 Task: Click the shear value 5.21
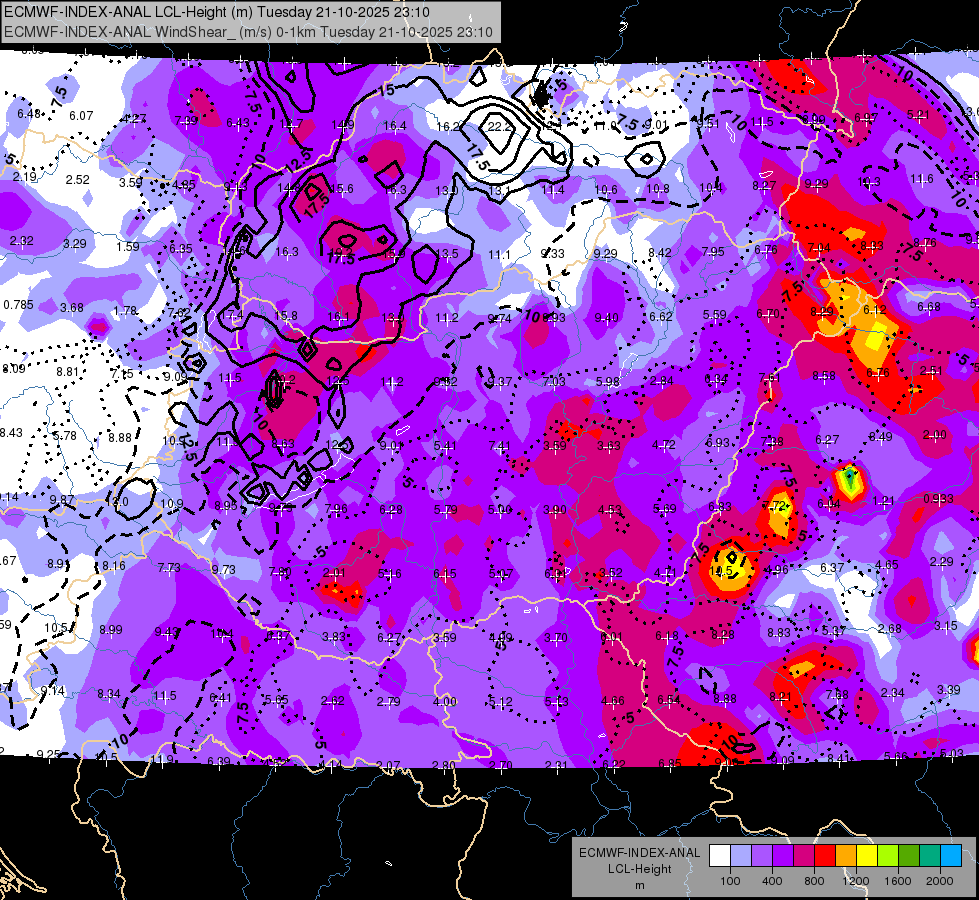(x=918, y=115)
